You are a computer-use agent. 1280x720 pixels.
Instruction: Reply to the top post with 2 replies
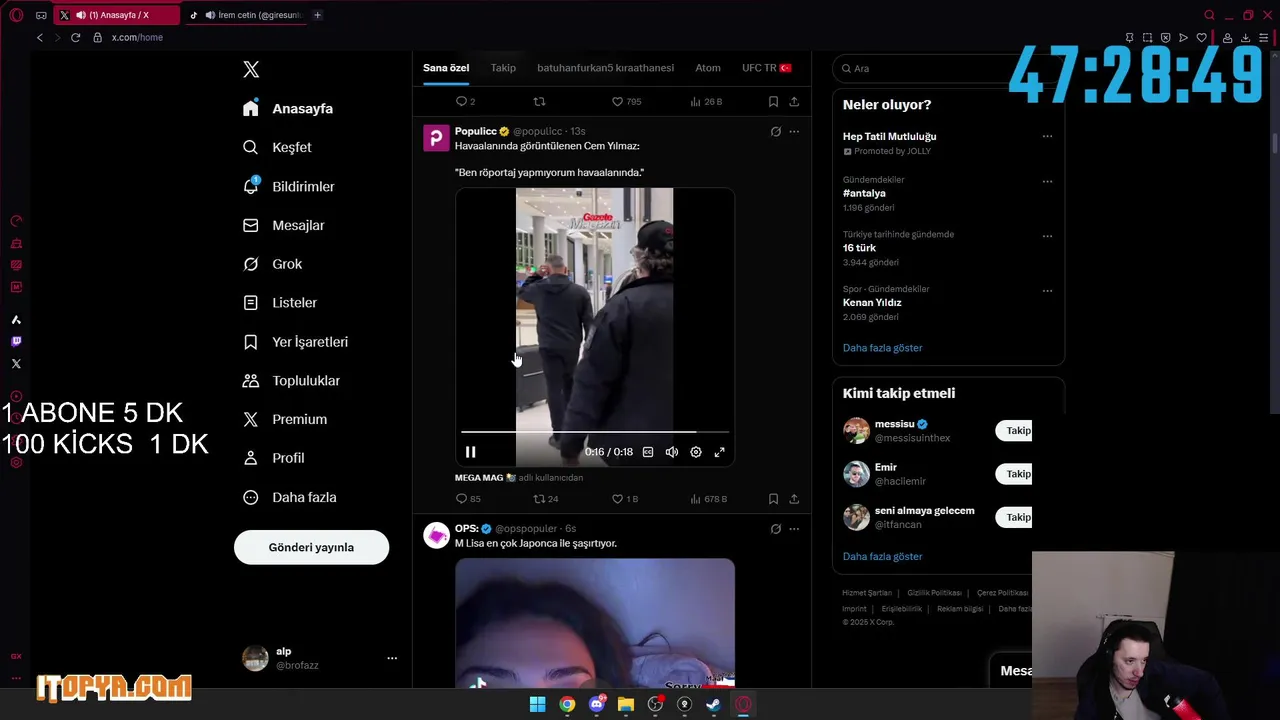465,102
